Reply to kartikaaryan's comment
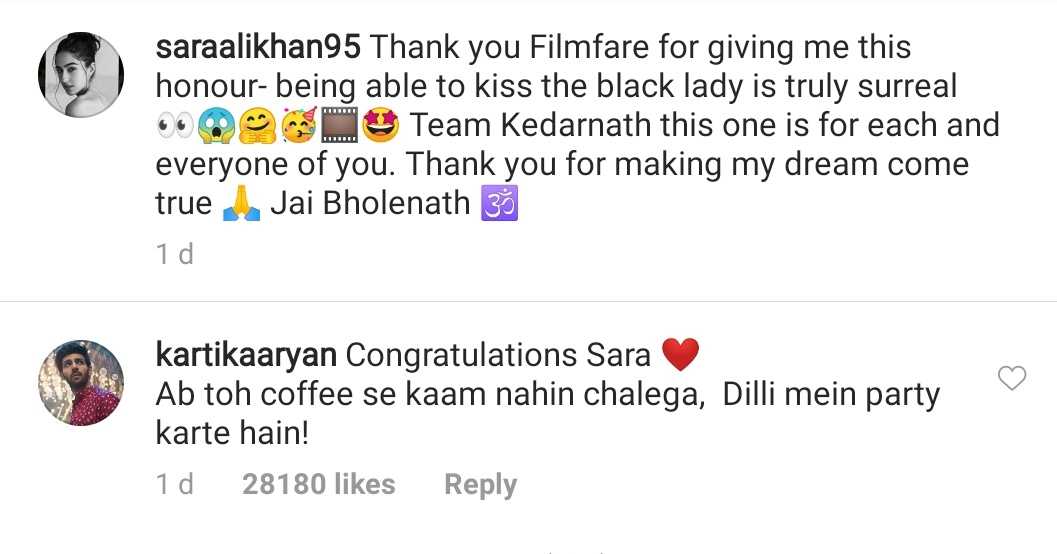The image size is (1057, 554). (x=481, y=485)
